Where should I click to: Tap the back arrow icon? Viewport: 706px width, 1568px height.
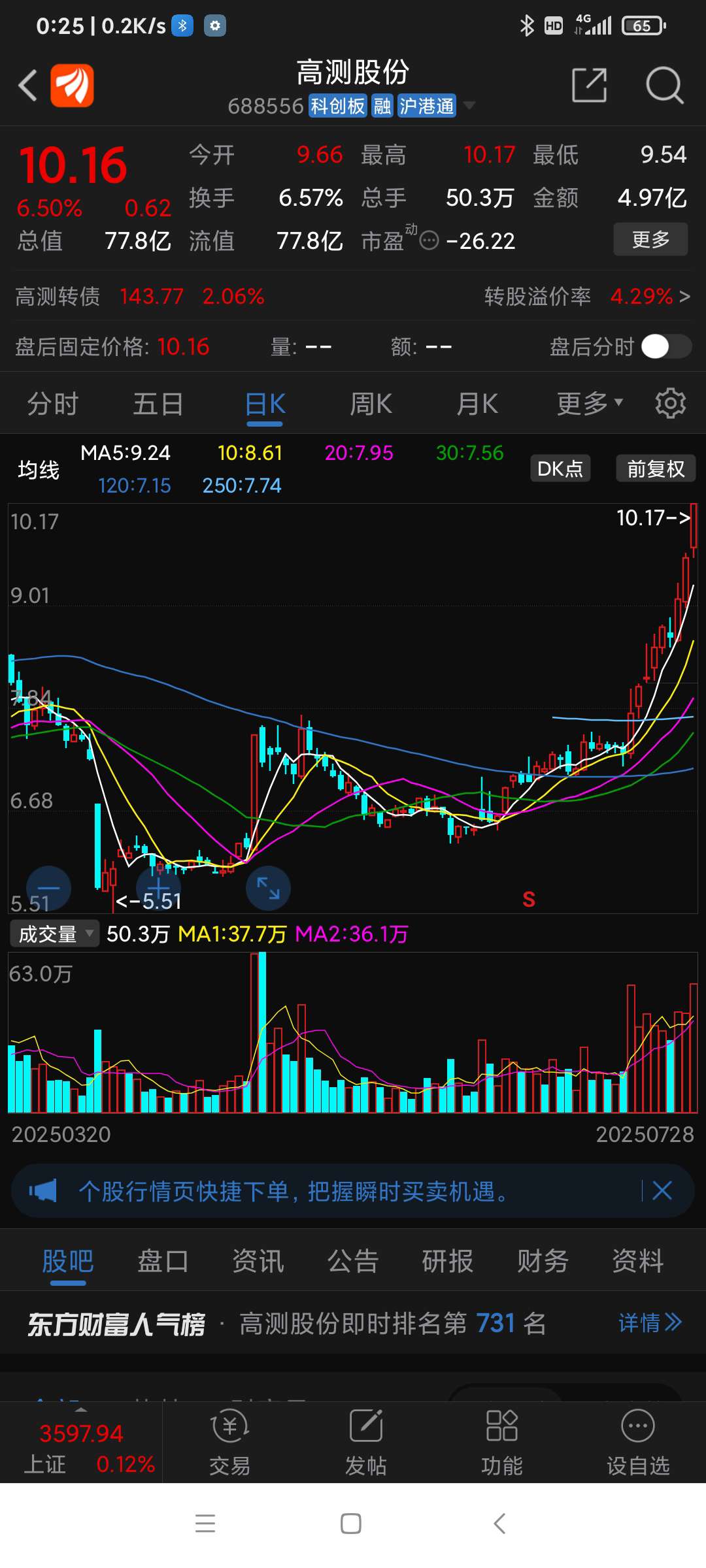[x=27, y=86]
